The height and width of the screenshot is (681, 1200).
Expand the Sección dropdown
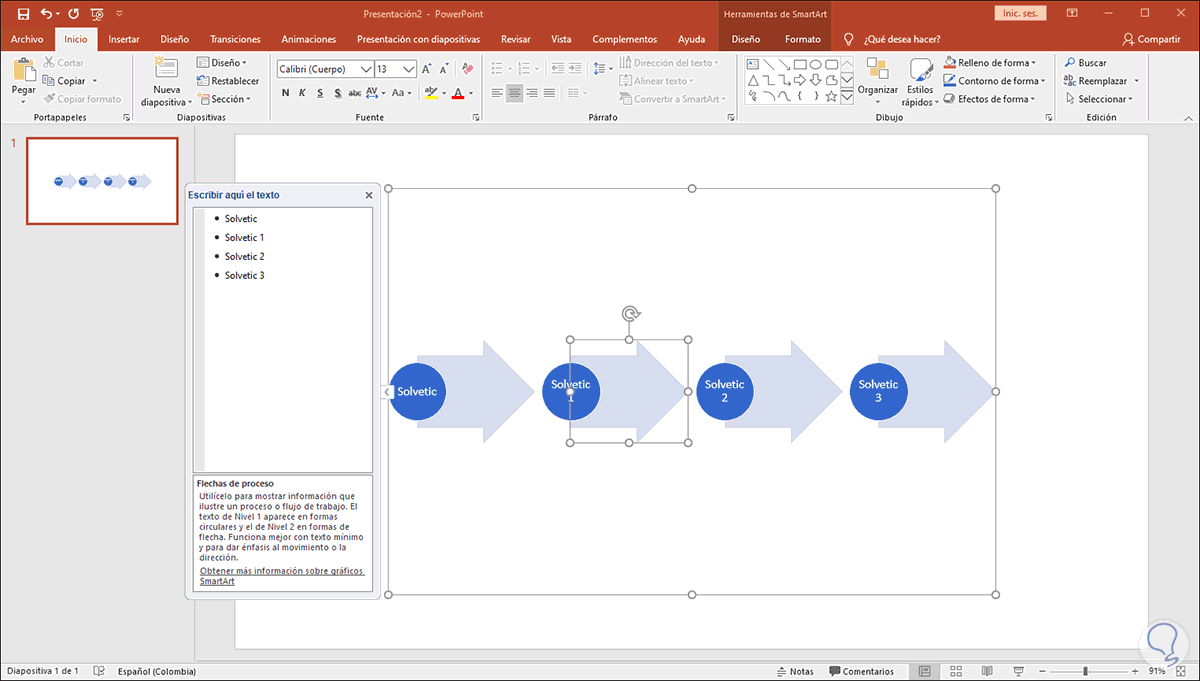click(x=224, y=99)
